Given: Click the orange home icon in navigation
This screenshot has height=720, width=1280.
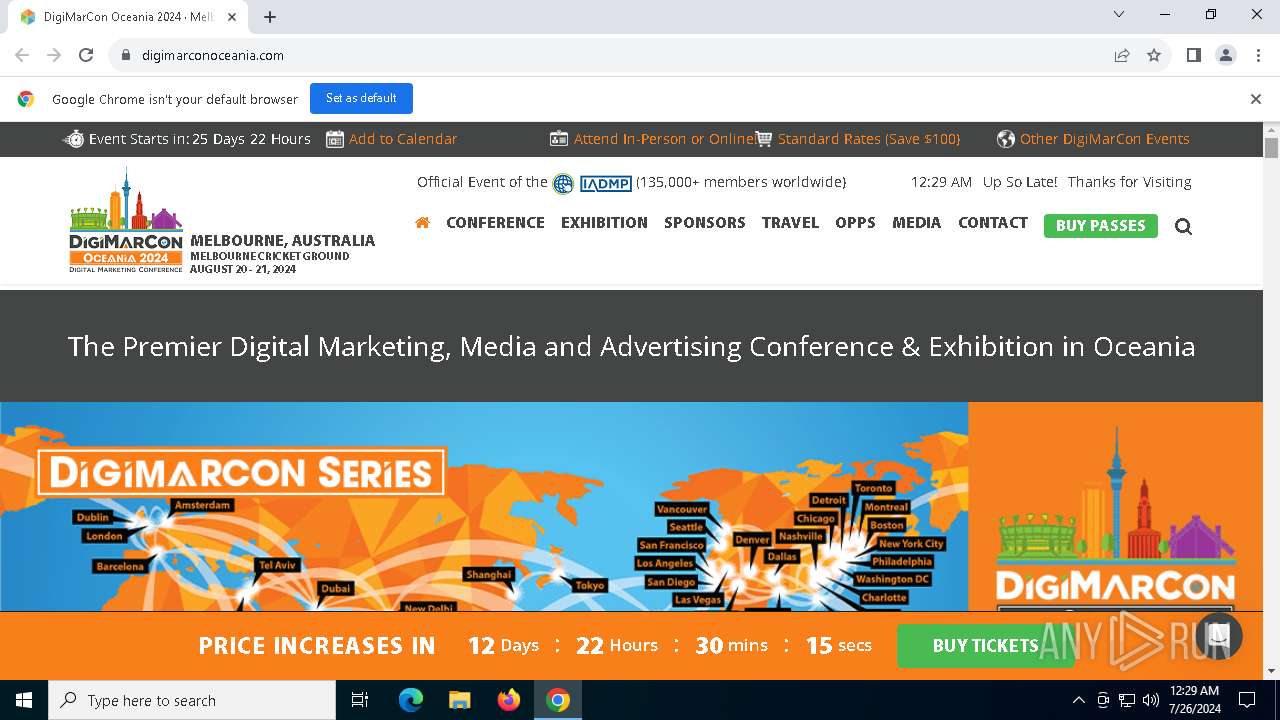Looking at the screenshot, I should pos(422,223).
